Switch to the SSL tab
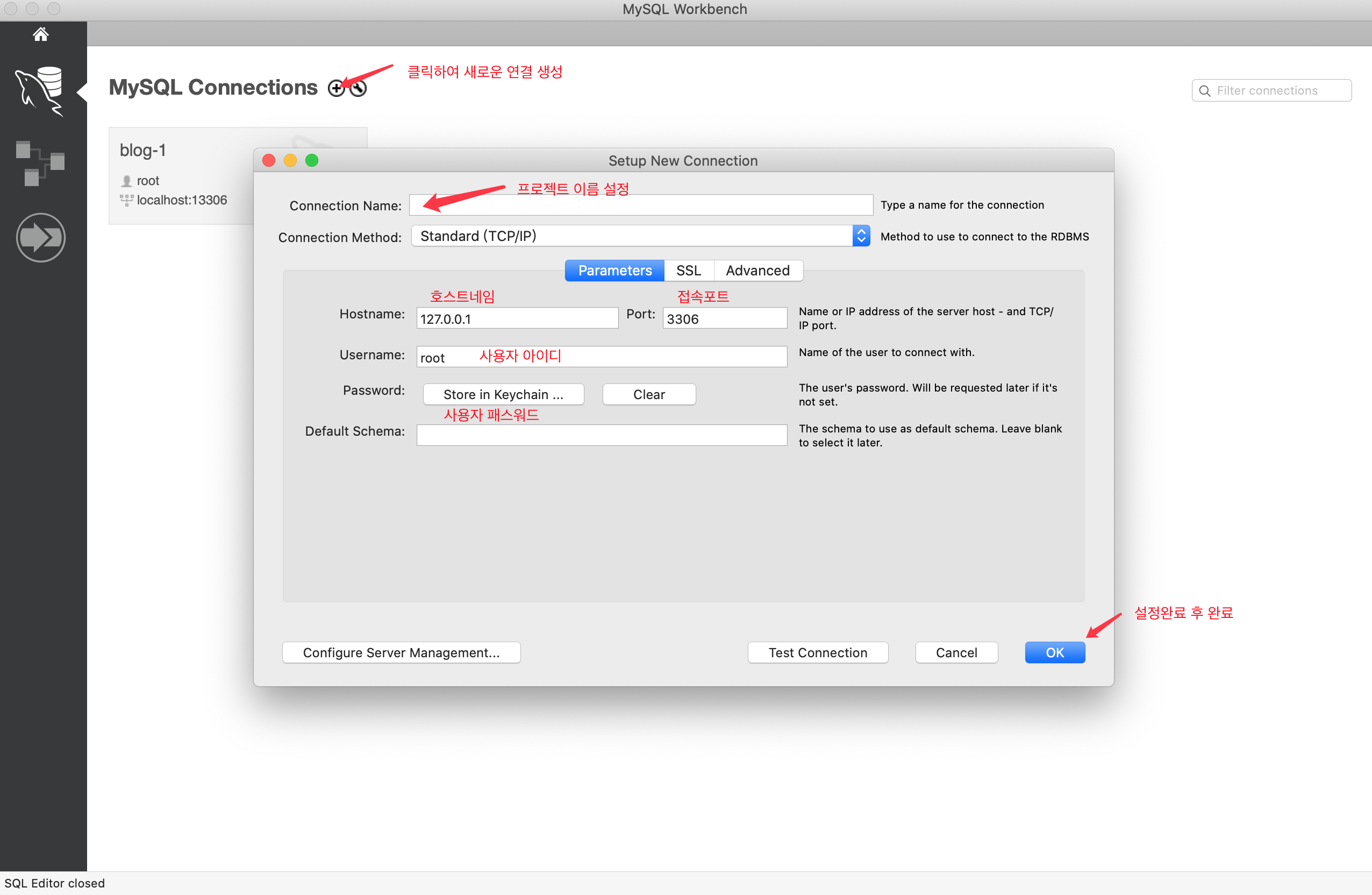 point(688,271)
